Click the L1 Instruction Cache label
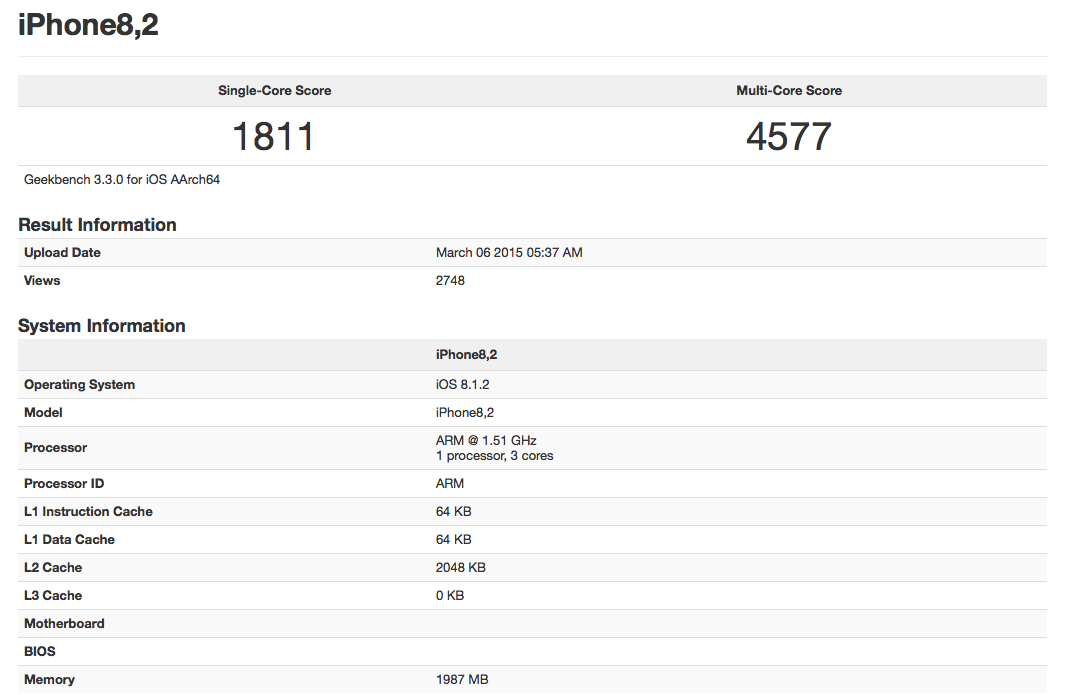 (x=88, y=511)
